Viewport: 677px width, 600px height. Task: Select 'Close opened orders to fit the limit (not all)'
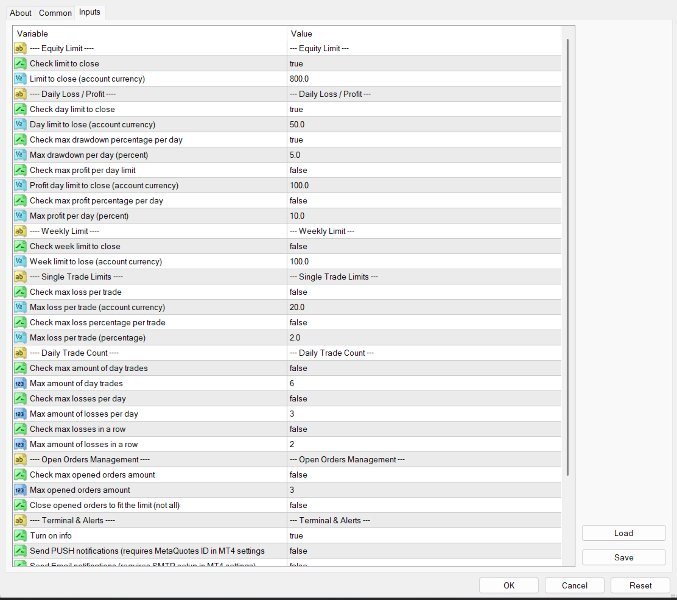pos(104,505)
